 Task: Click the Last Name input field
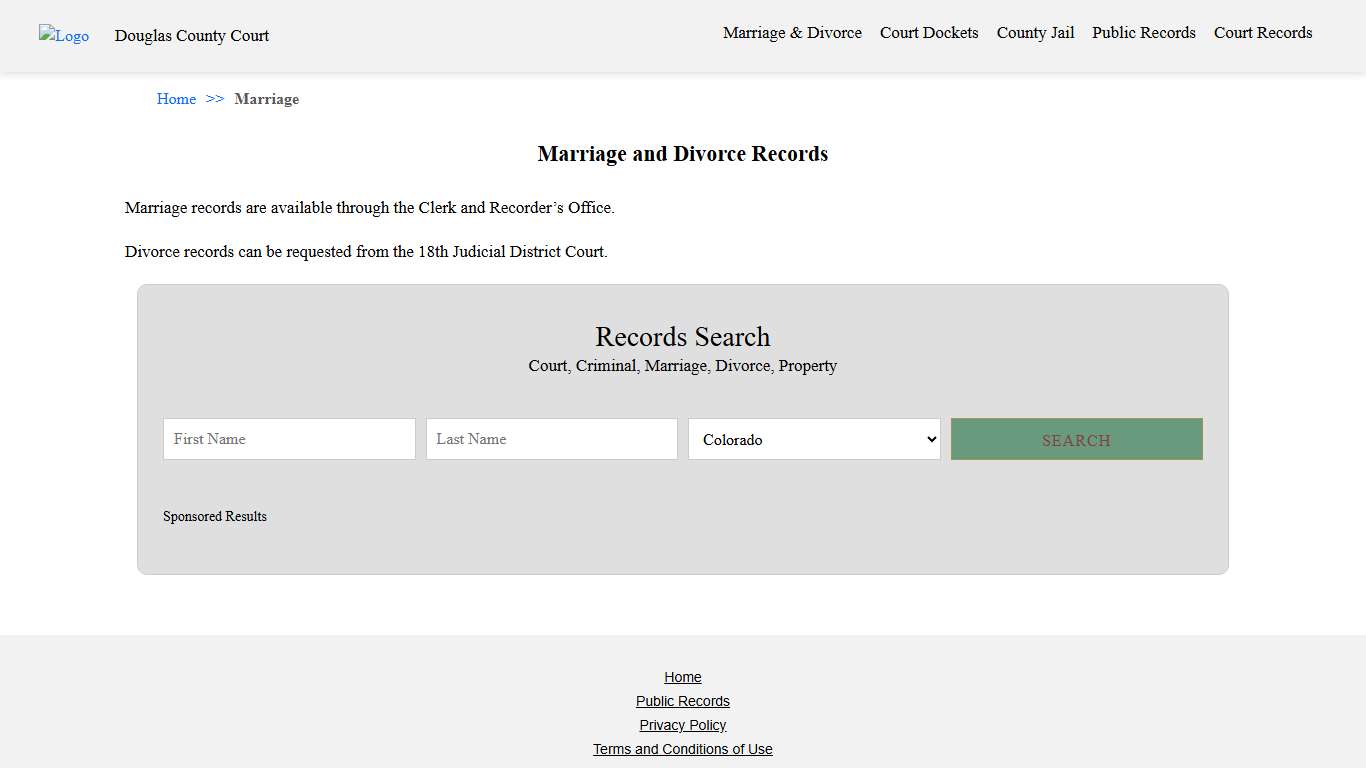coord(551,439)
